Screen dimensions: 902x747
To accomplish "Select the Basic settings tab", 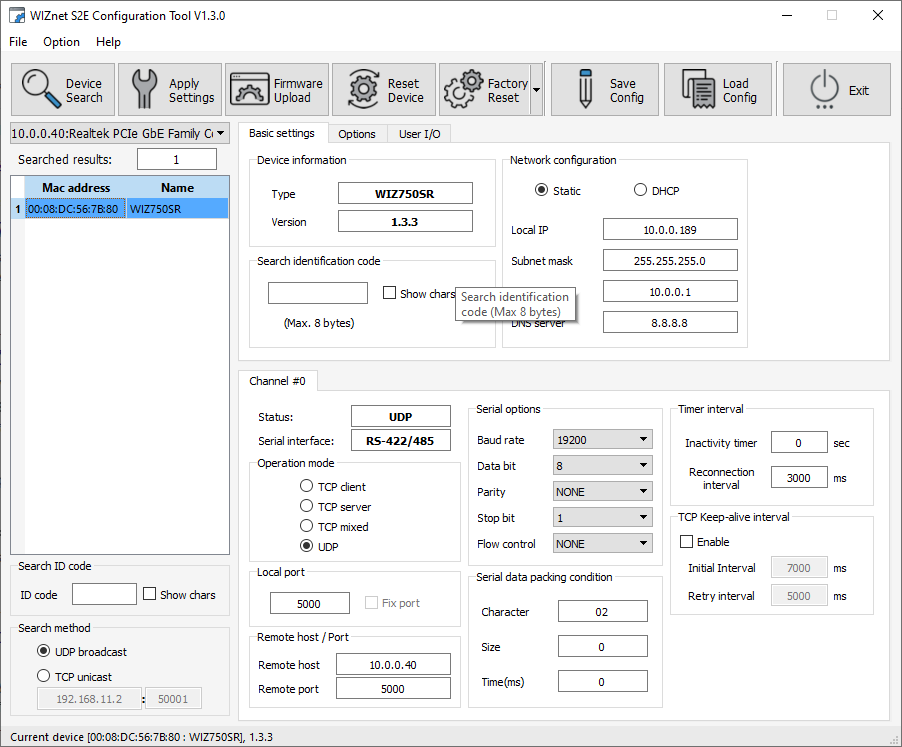I will (x=282, y=133).
